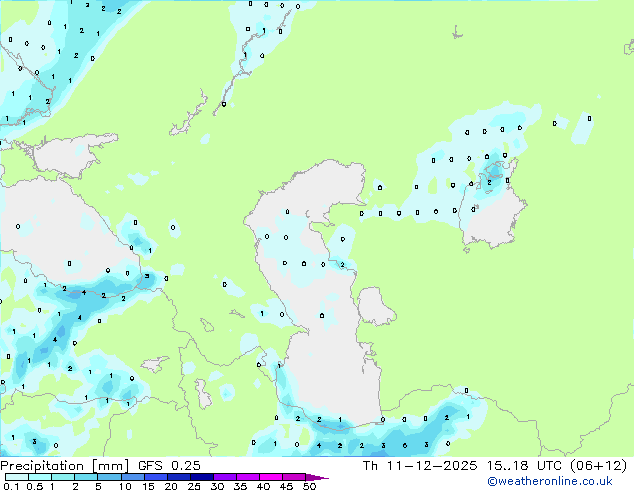The width and height of the screenshot is (634, 490).
Task: Pick the magenta 40–45 mm legend swatch
Action: coord(271,477)
